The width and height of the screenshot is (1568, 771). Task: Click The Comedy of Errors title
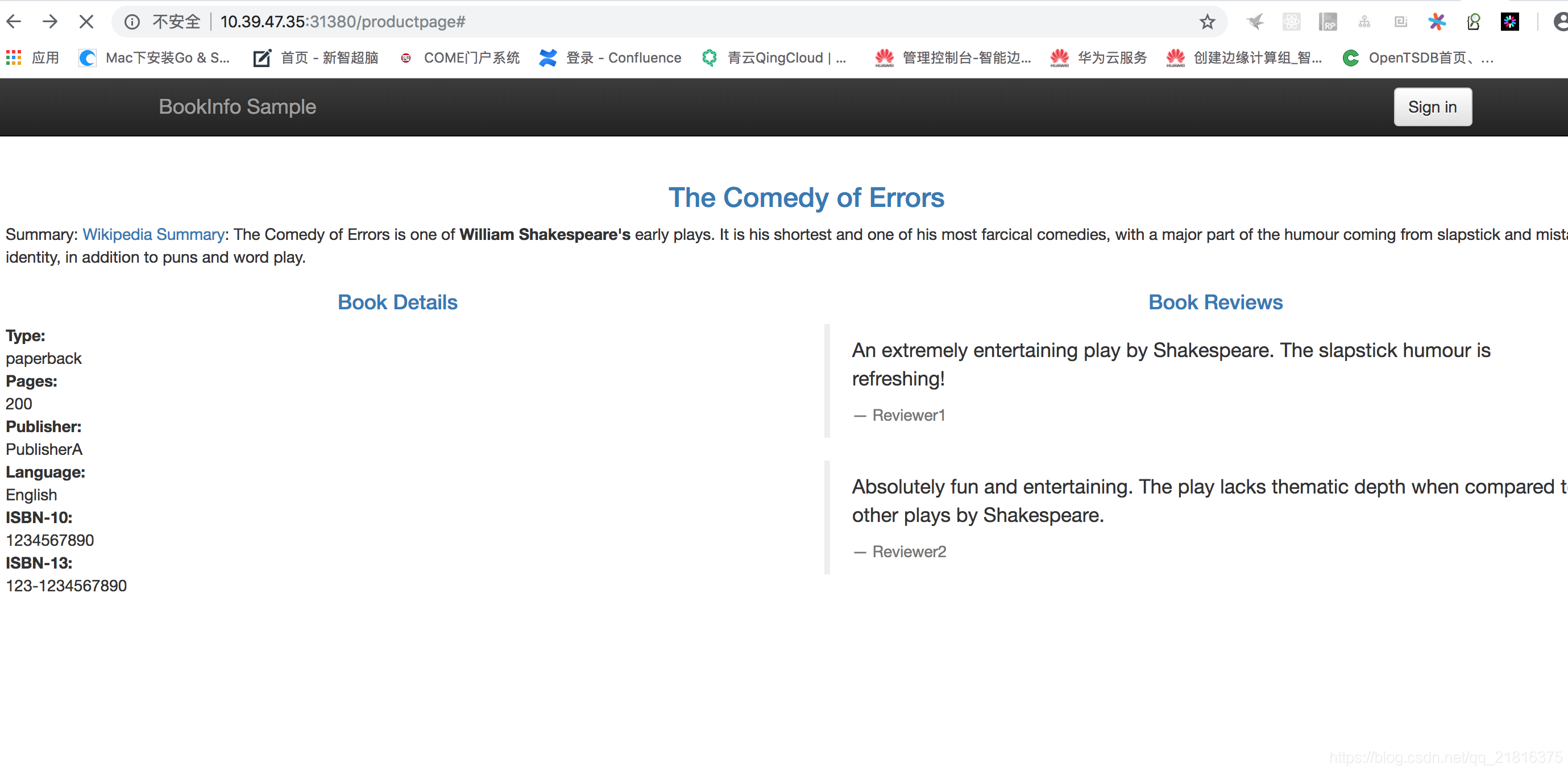(x=806, y=198)
